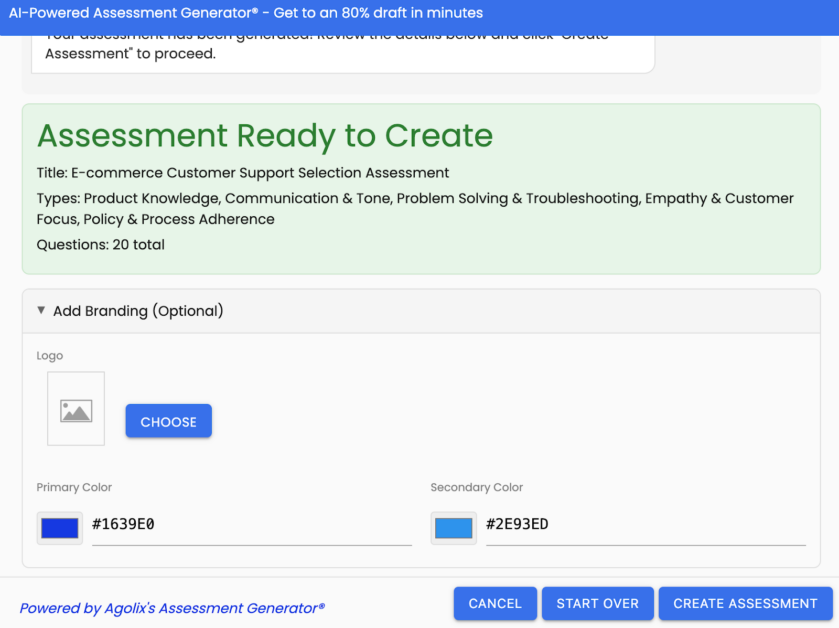Click the Assessment Ready to Create heading
Viewport: 839px width, 628px height.
coord(265,136)
